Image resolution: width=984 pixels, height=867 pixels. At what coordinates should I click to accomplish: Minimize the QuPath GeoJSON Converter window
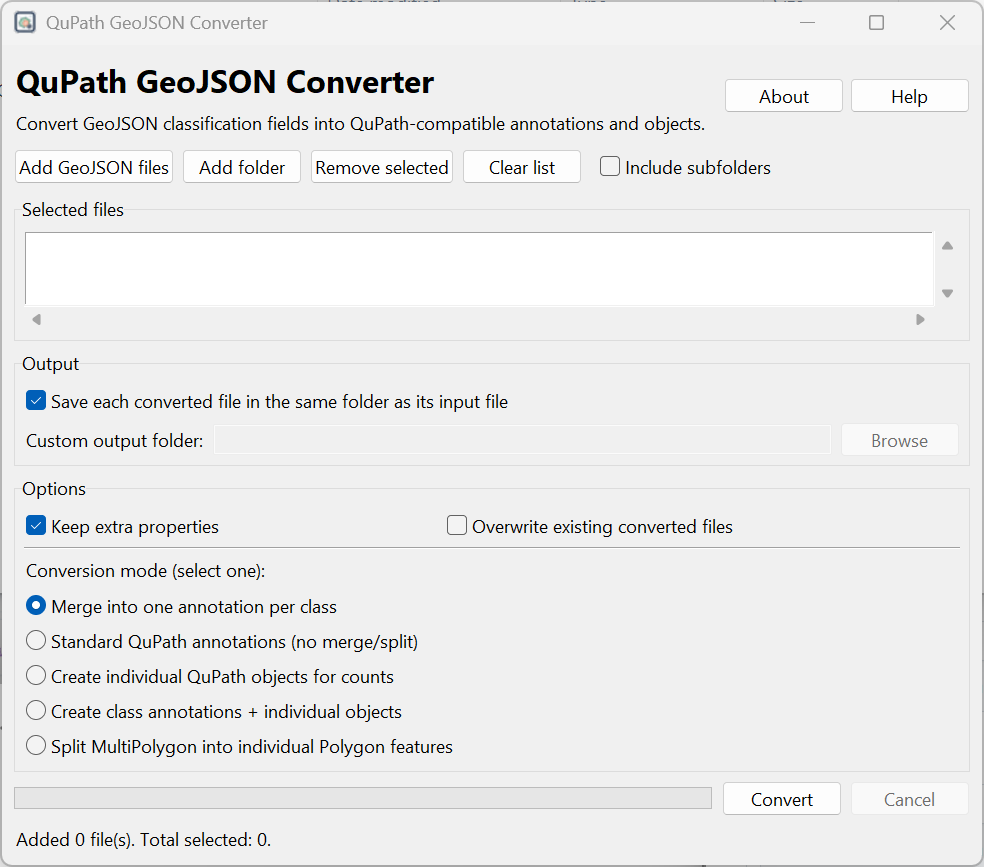tap(807, 23)
